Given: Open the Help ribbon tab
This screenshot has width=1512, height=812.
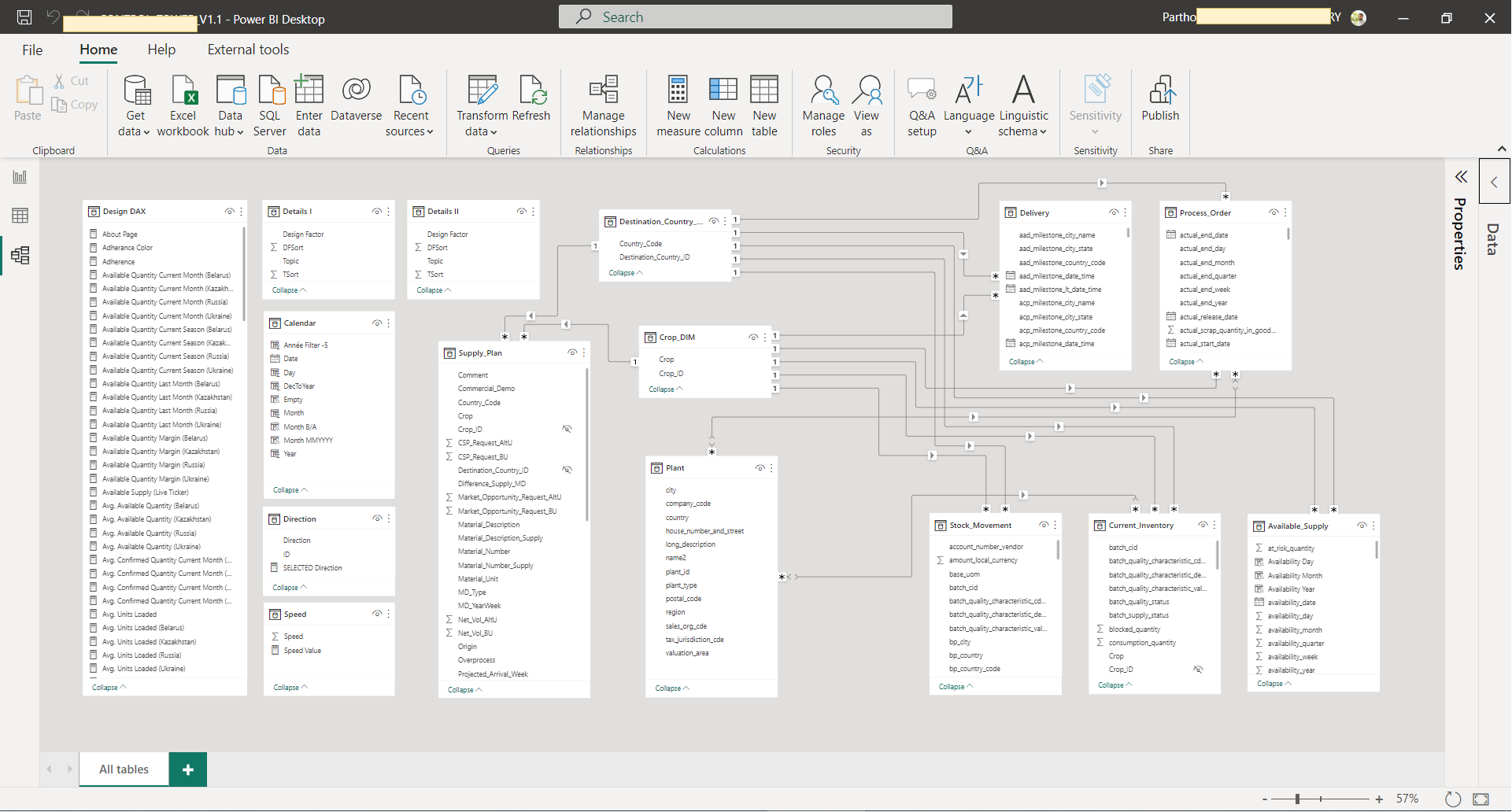Looking at the screenshot, I should [x=161, y=50].
